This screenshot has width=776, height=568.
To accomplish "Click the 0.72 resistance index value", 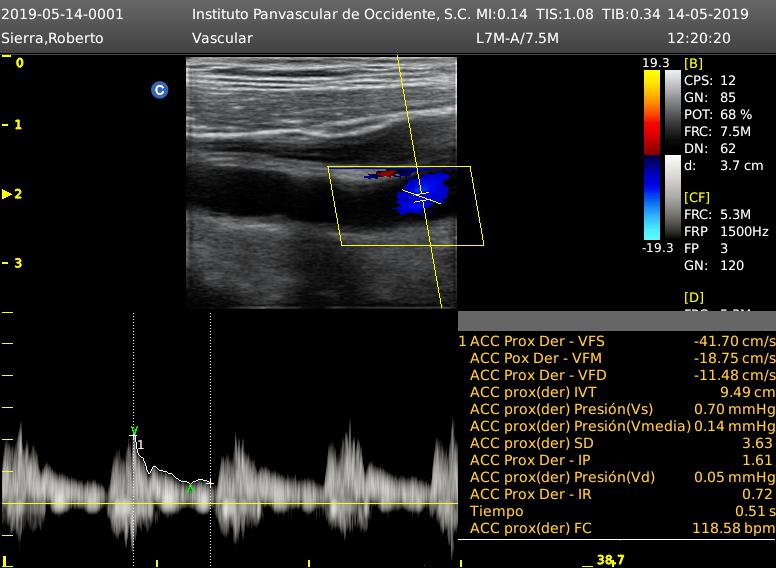I will click(757, 494).
